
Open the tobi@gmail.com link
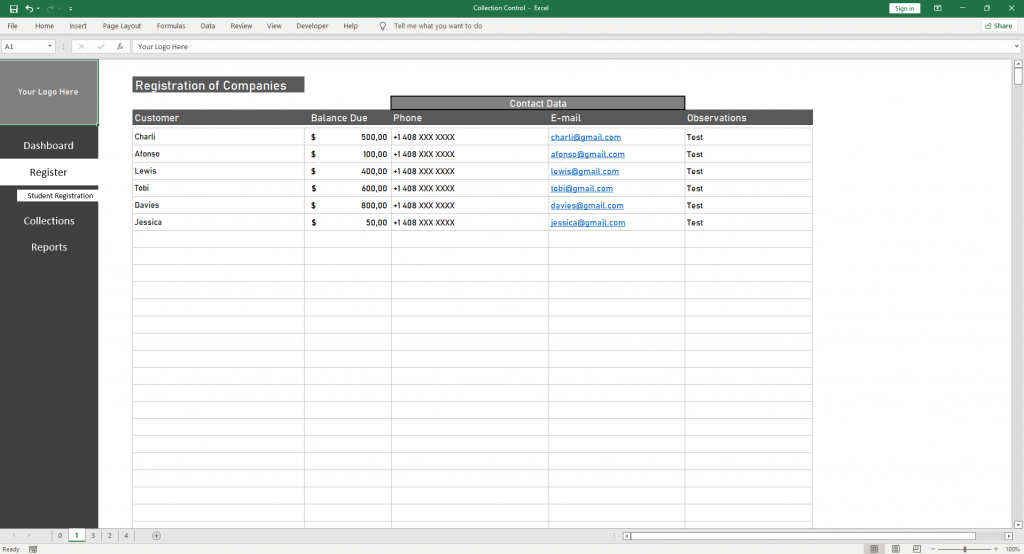[582, 188]
